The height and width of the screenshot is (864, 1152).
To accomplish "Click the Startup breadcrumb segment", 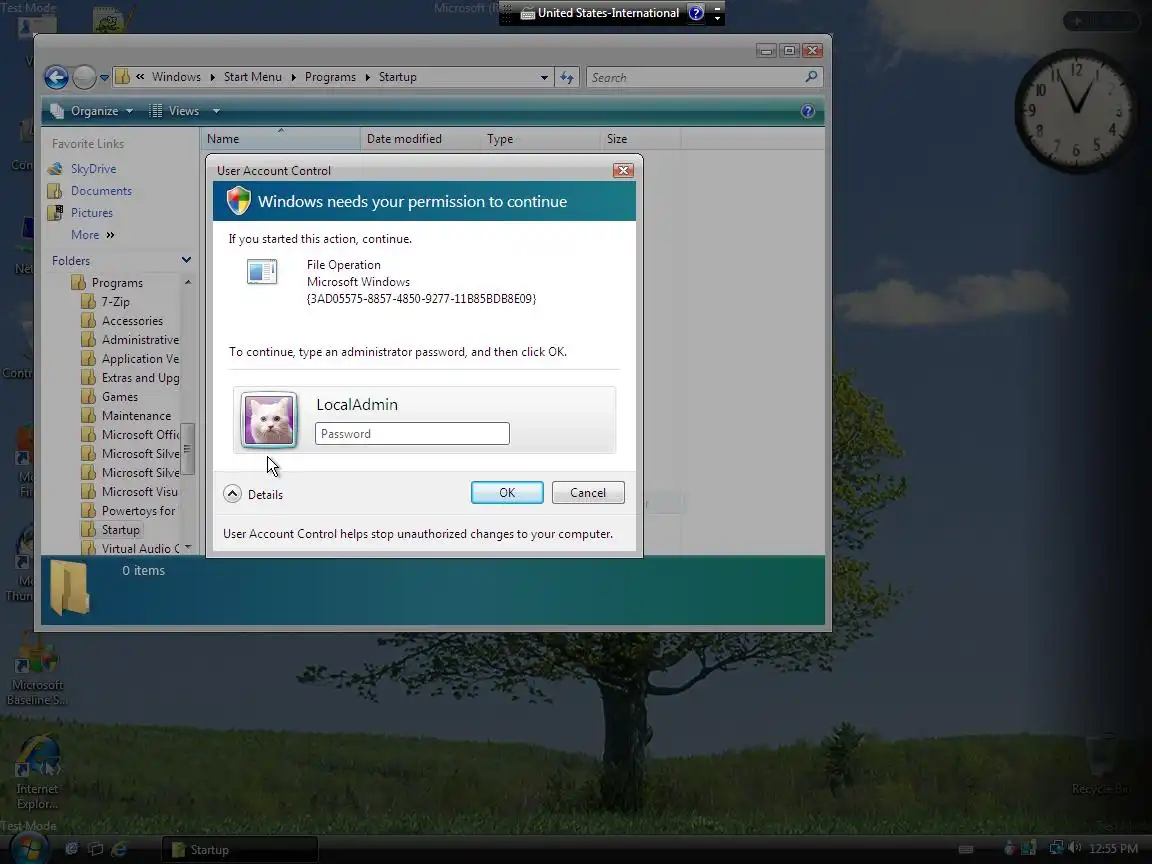I will pyautogui.click(x=397, y=77).
